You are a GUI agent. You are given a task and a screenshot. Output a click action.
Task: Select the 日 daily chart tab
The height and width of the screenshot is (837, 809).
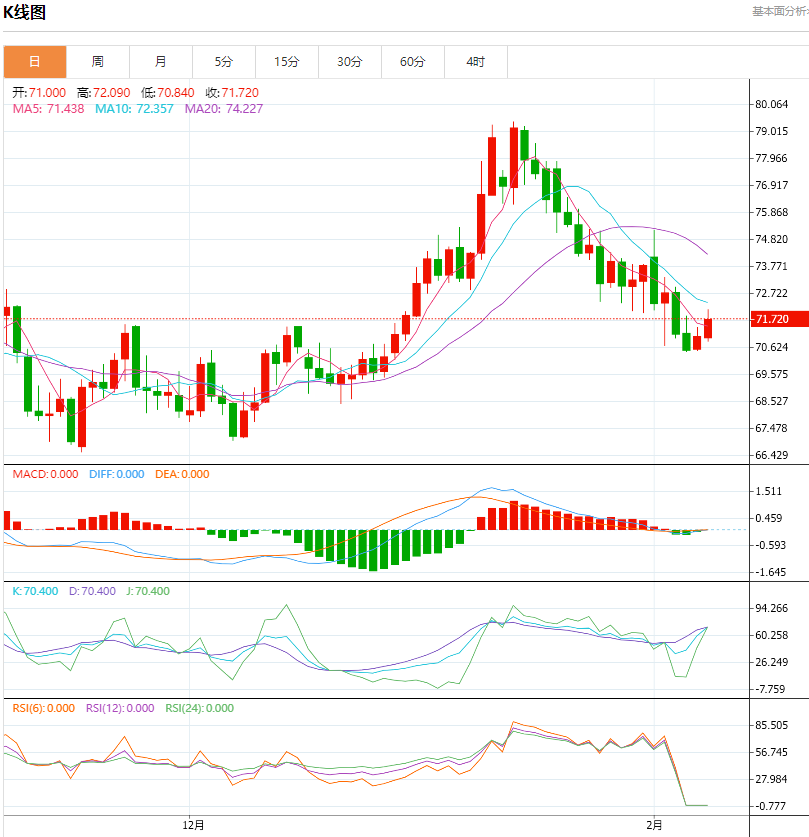click(35, 62)
